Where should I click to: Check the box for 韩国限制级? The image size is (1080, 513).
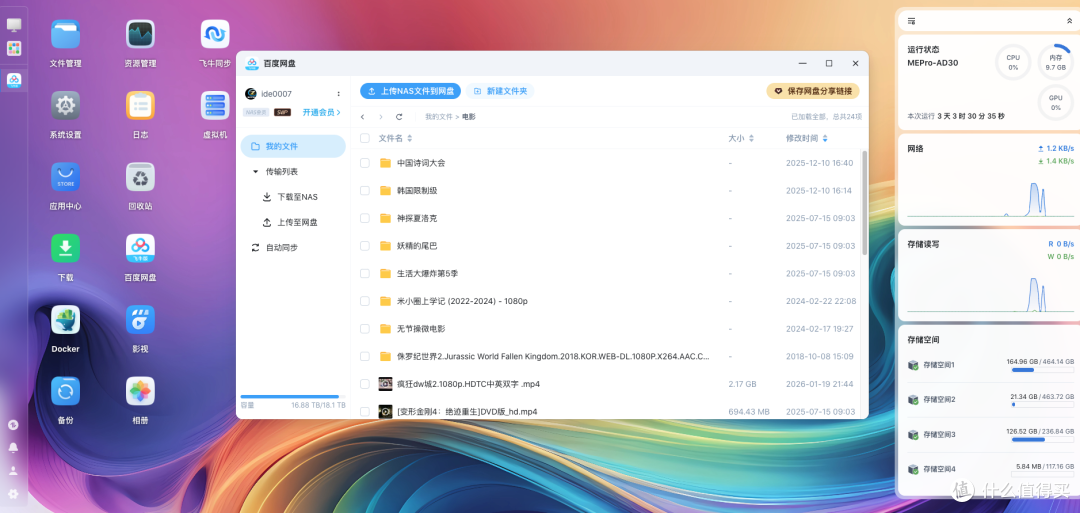365,191
